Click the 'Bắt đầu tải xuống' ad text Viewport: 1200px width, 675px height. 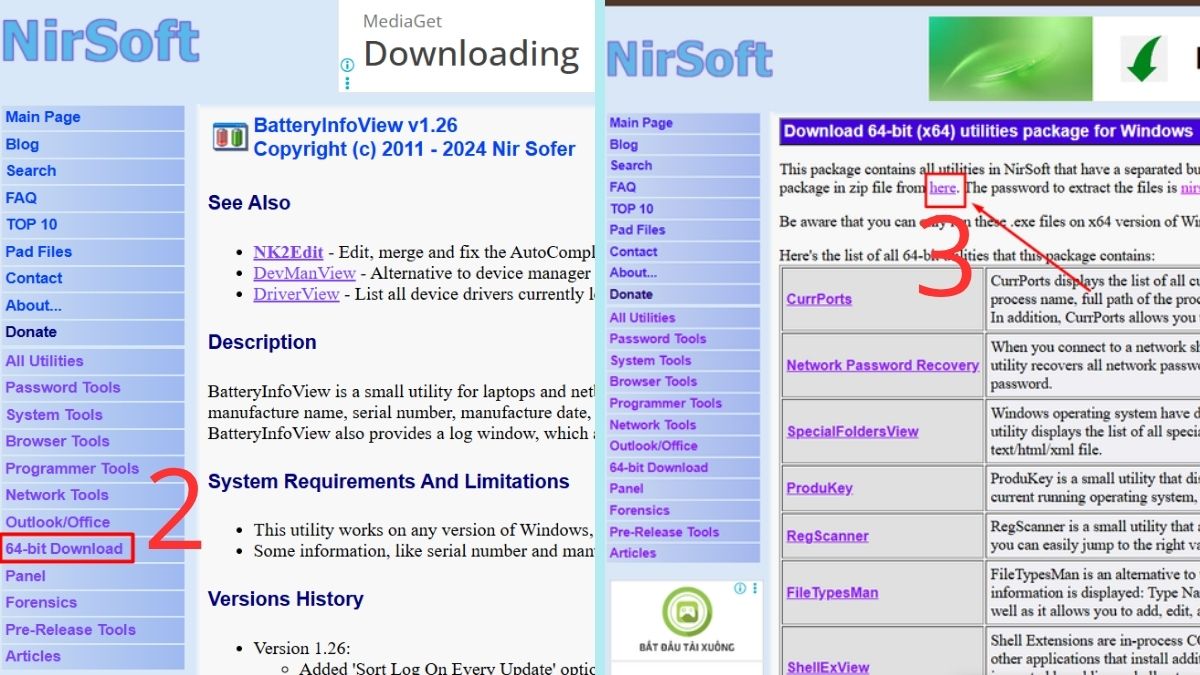[686, 647]
